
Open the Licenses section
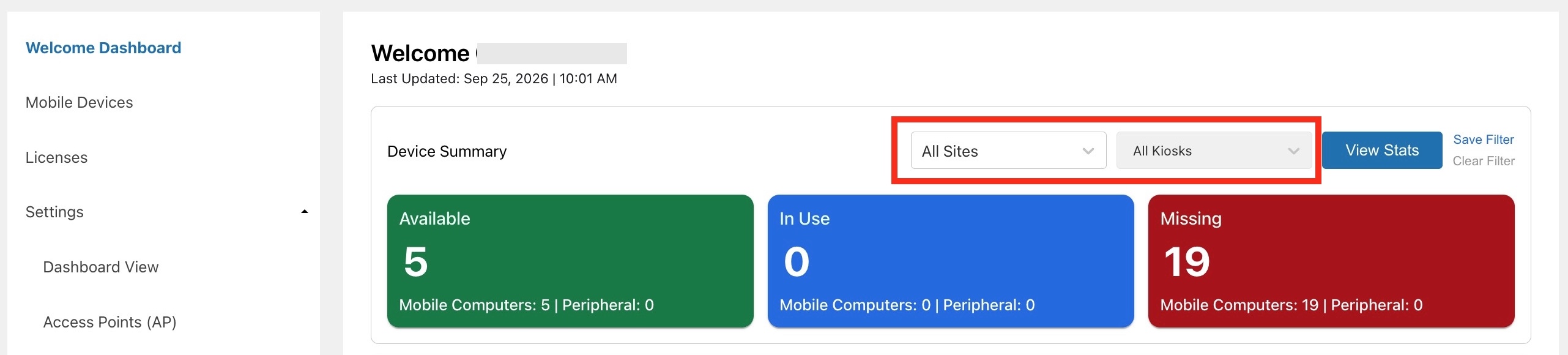pos(56,157)
